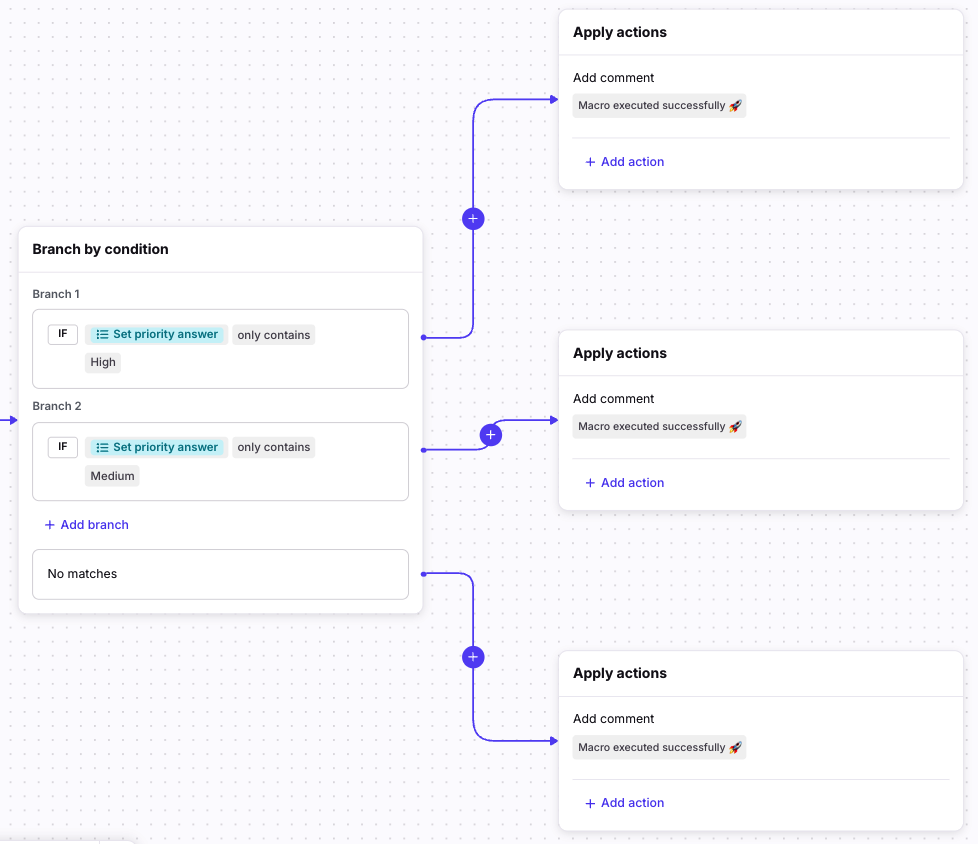Select the No matches branch box
978x844 pixels.
pos(220,574)
